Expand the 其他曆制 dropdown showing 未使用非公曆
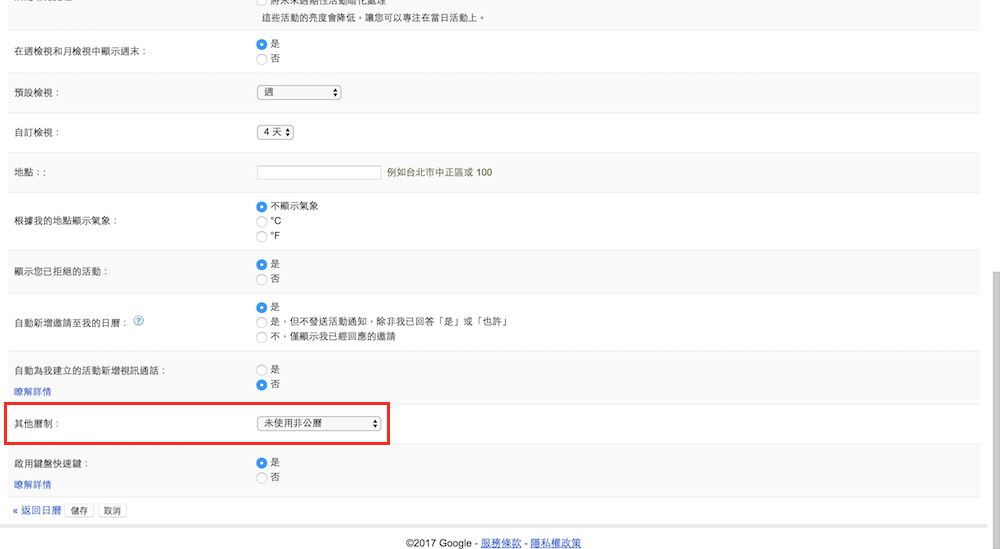The image size is (1000, 549). 319,424
